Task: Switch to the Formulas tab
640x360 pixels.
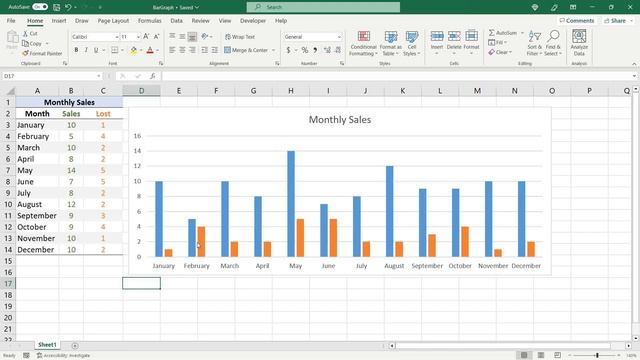Action: [x=149, y=20]
